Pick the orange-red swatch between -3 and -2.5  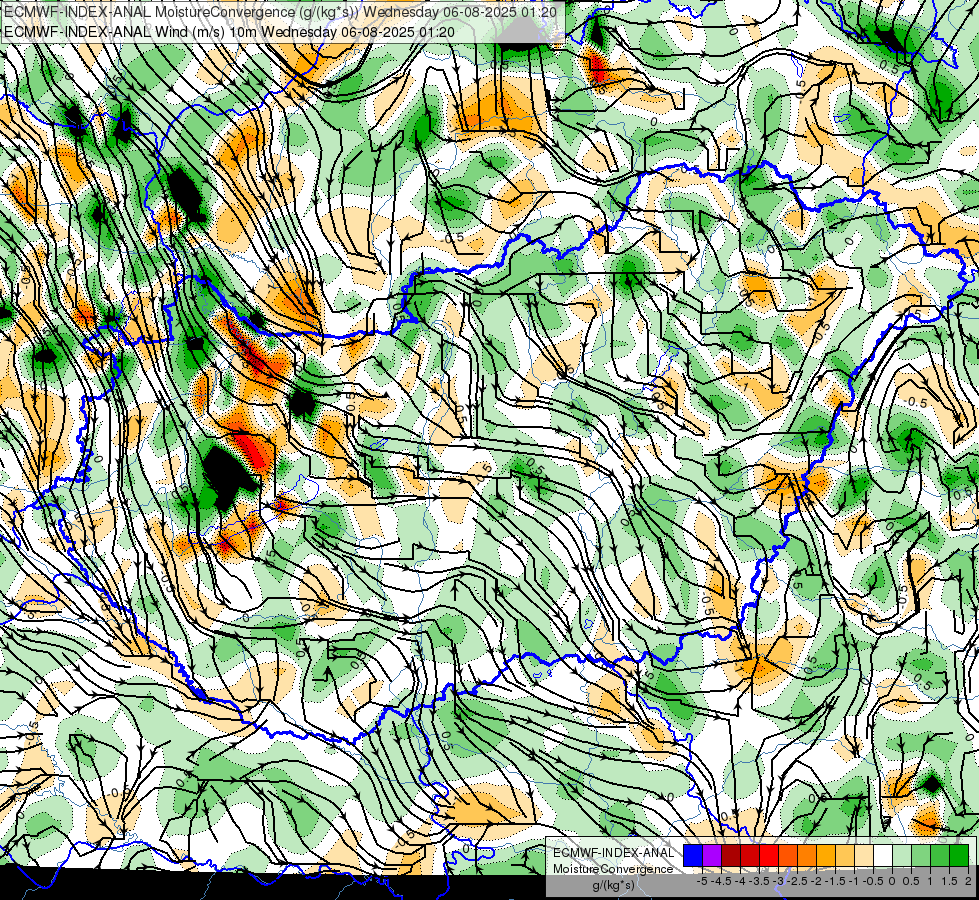tap(788, 856)
